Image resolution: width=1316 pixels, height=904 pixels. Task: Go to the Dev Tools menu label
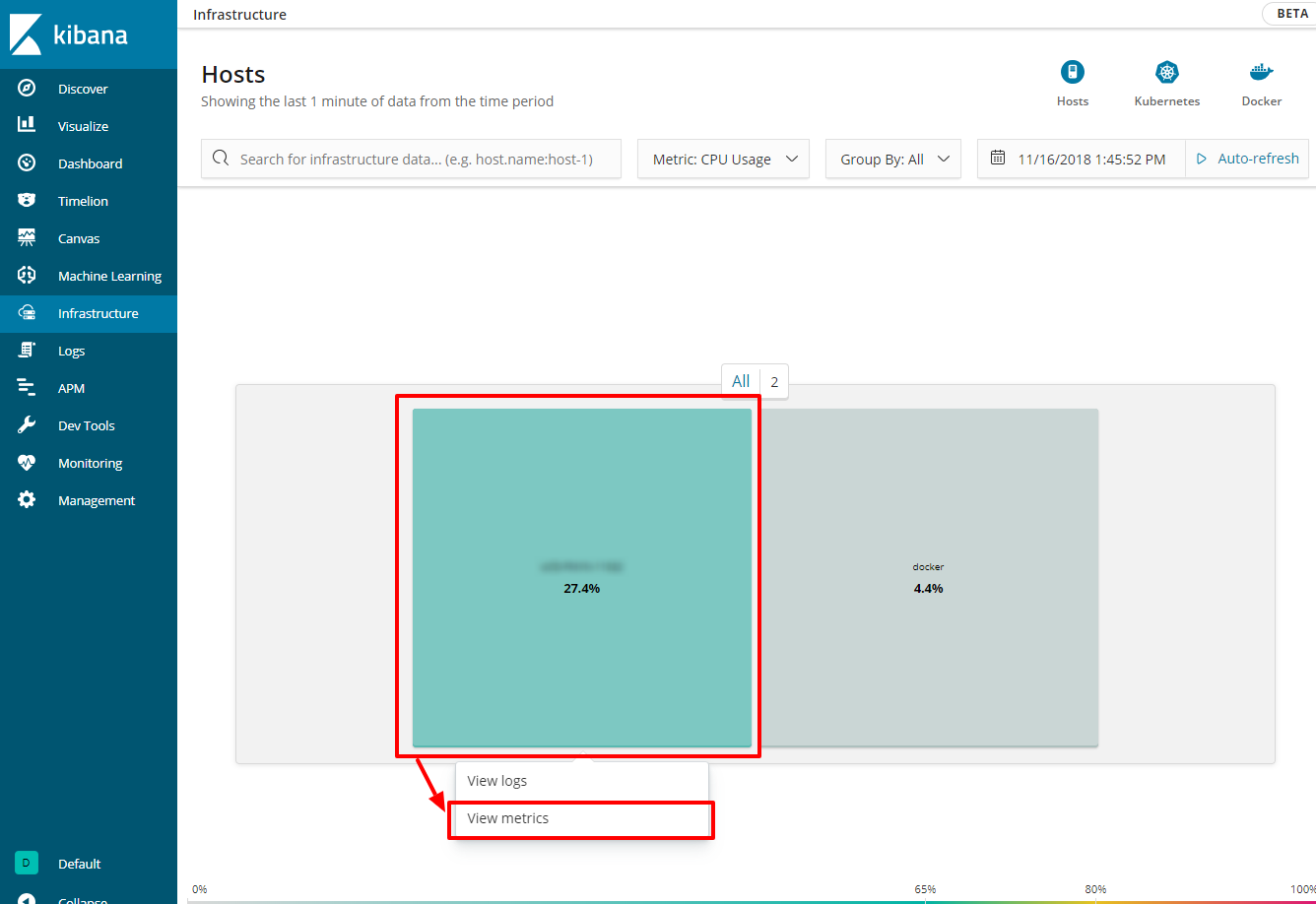coord(87,425)
